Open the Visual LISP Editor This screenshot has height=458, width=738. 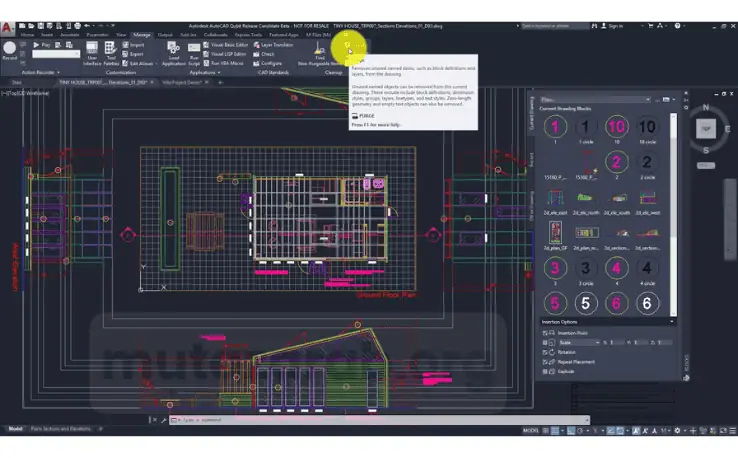225,54
